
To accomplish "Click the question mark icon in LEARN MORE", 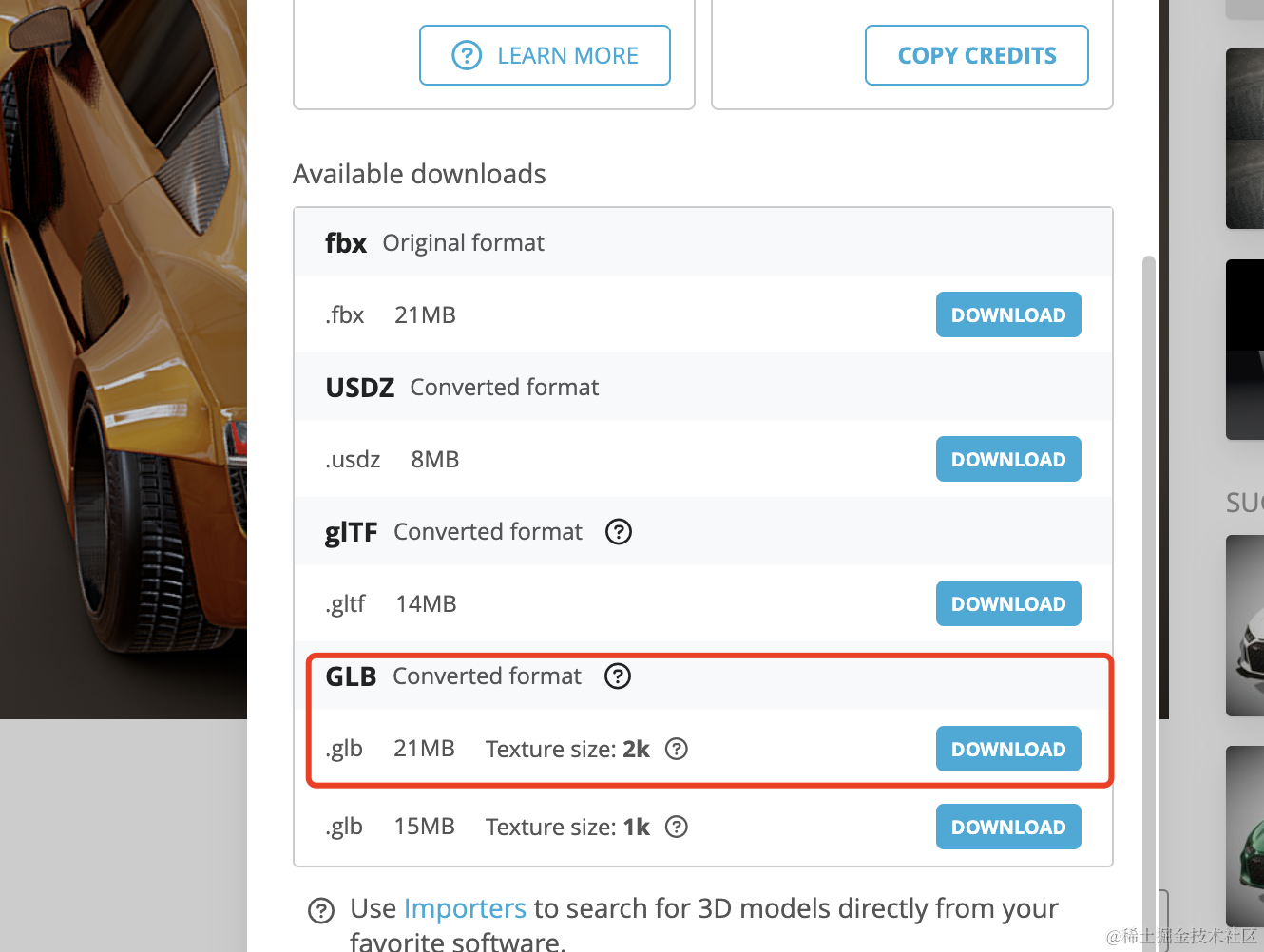I will click(x=467, y=56).
